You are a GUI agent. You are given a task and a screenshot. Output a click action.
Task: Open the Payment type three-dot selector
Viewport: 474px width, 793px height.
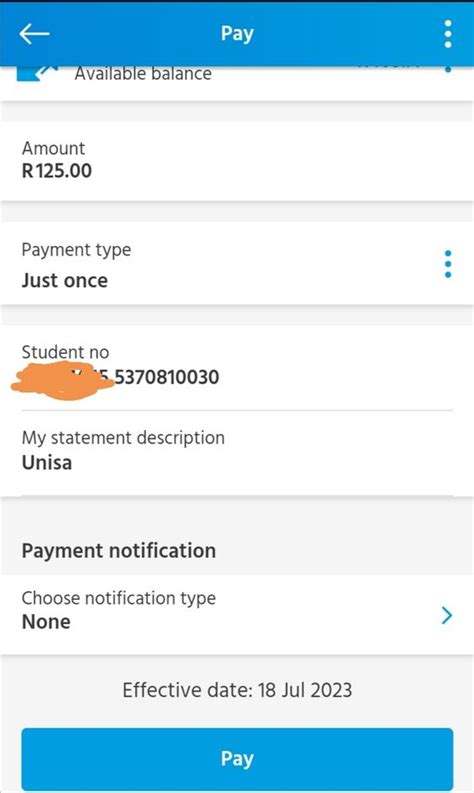(x=448, y=264)
